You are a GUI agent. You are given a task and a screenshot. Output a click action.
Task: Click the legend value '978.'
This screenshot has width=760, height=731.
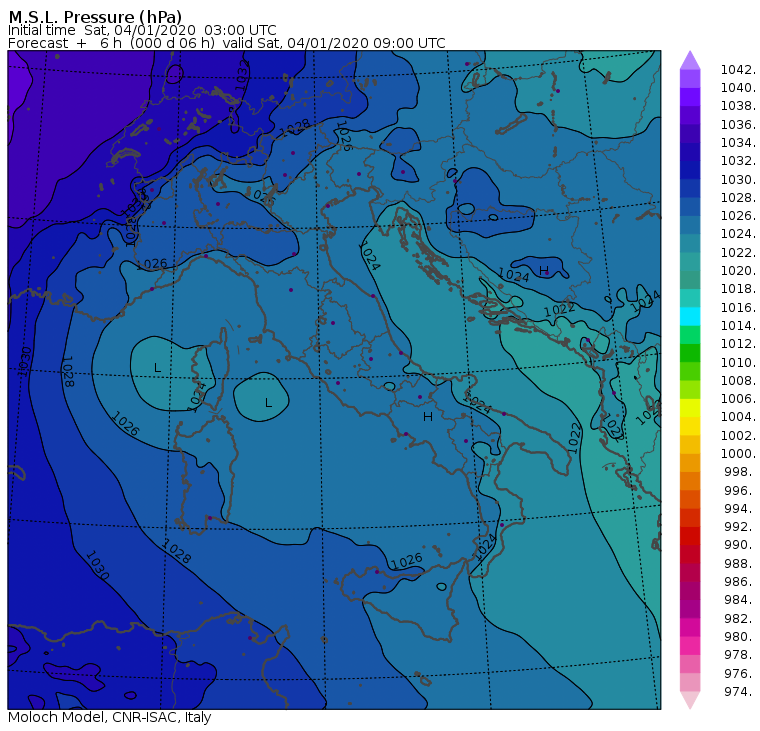click(740, 655)
